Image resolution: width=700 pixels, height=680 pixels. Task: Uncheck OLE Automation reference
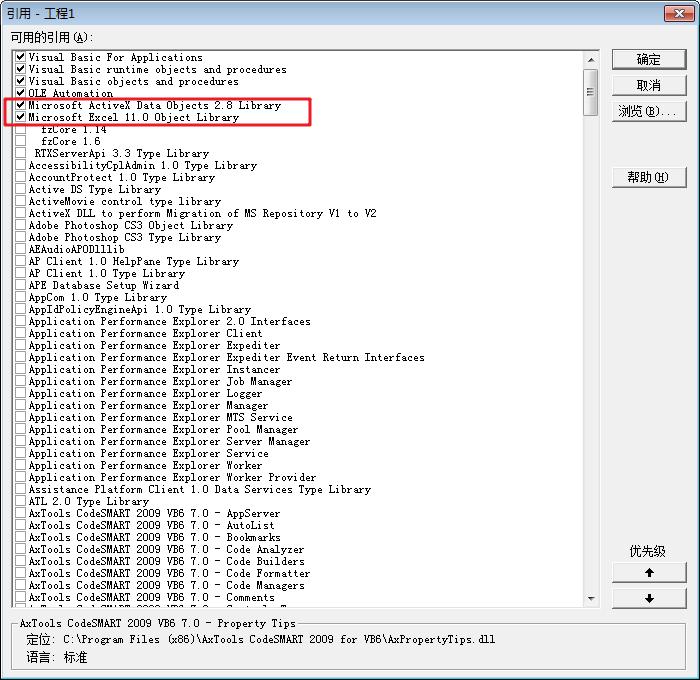pyautogui.click(x=21, y=93)
